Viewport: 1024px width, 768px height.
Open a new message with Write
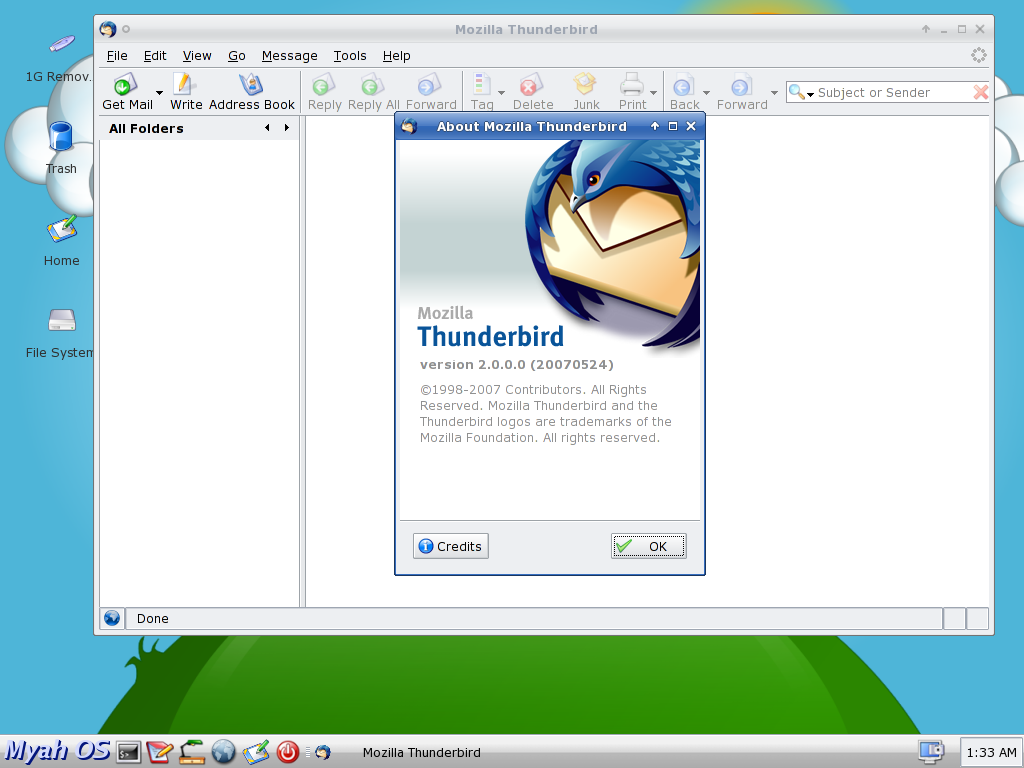pyautogui.click(x=185, y=92)
